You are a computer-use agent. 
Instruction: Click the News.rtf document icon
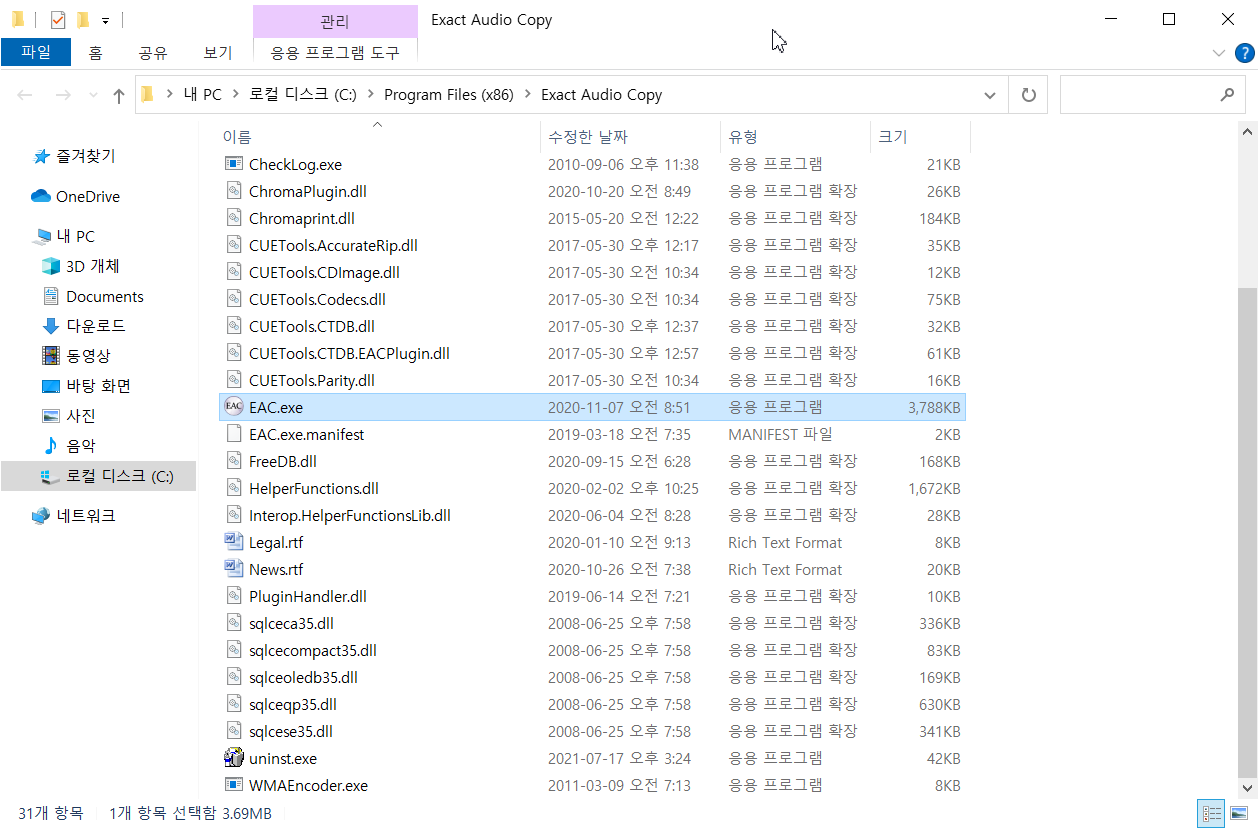(233, 569)
